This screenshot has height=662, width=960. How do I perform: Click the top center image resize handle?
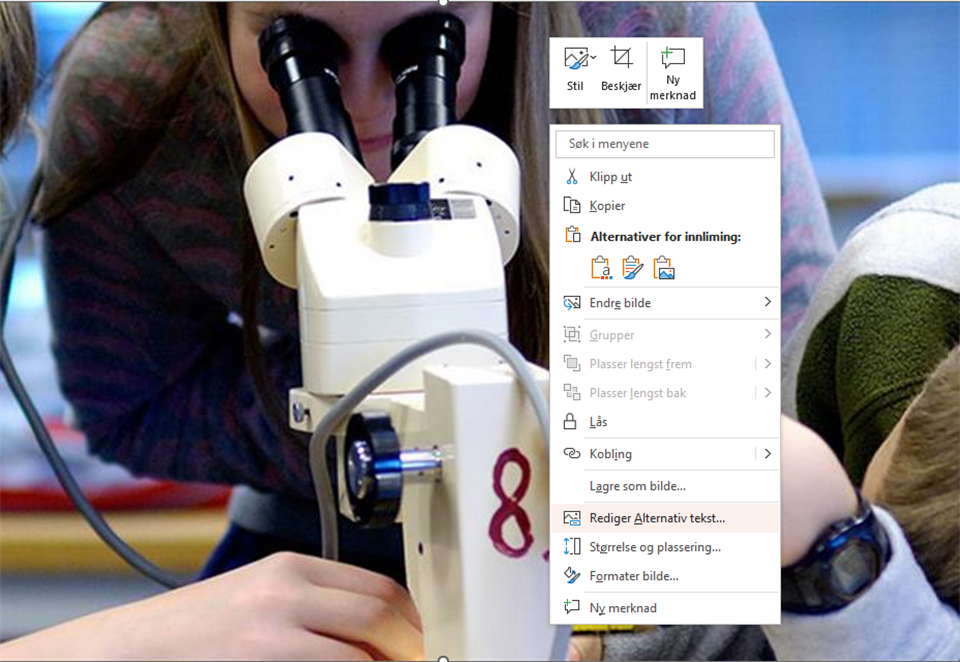point(443,2)
